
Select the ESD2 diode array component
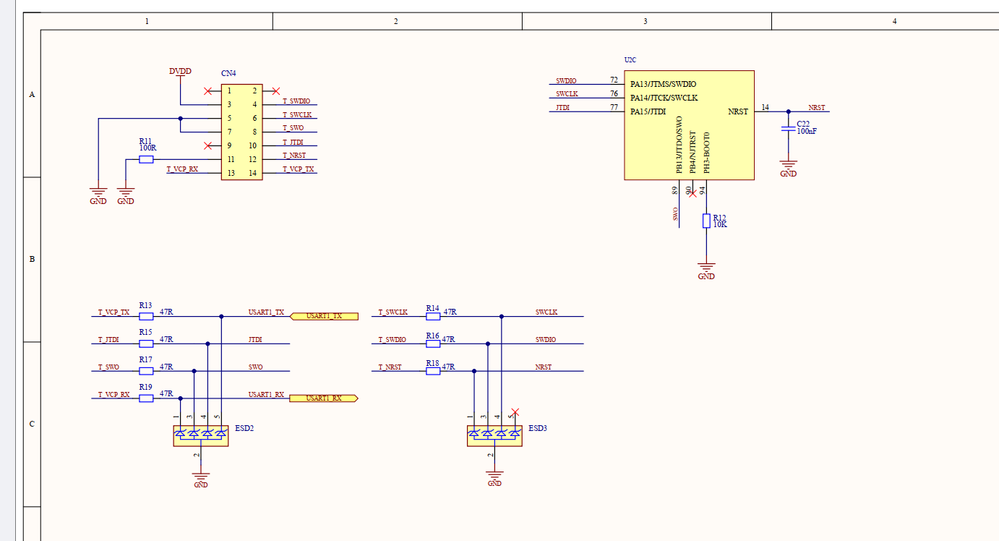click(x=201, y=436)
